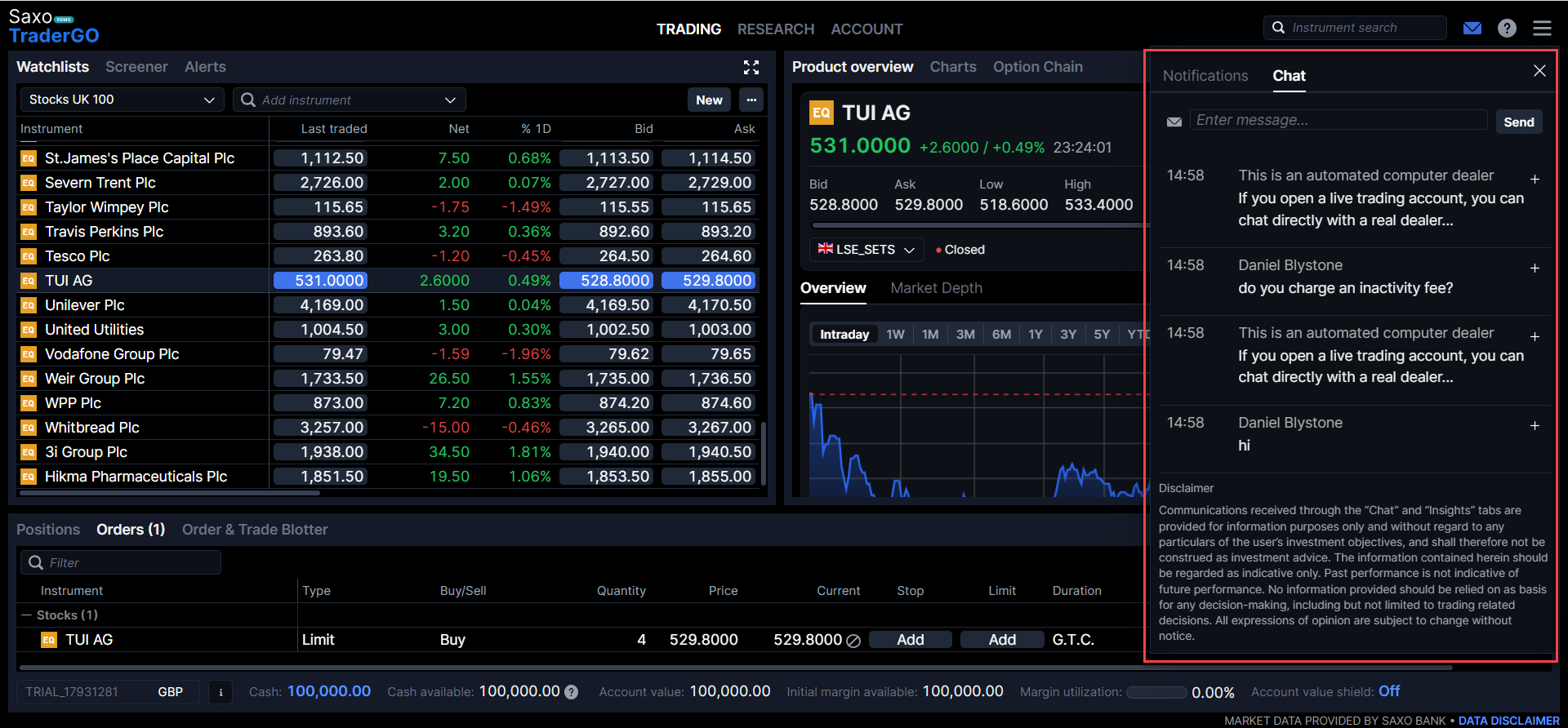The height and width of the screenshot is (728, 1568).
Task: Click the TUI AG bid price 528.8000 in watchlist
Action: point(605,281)
